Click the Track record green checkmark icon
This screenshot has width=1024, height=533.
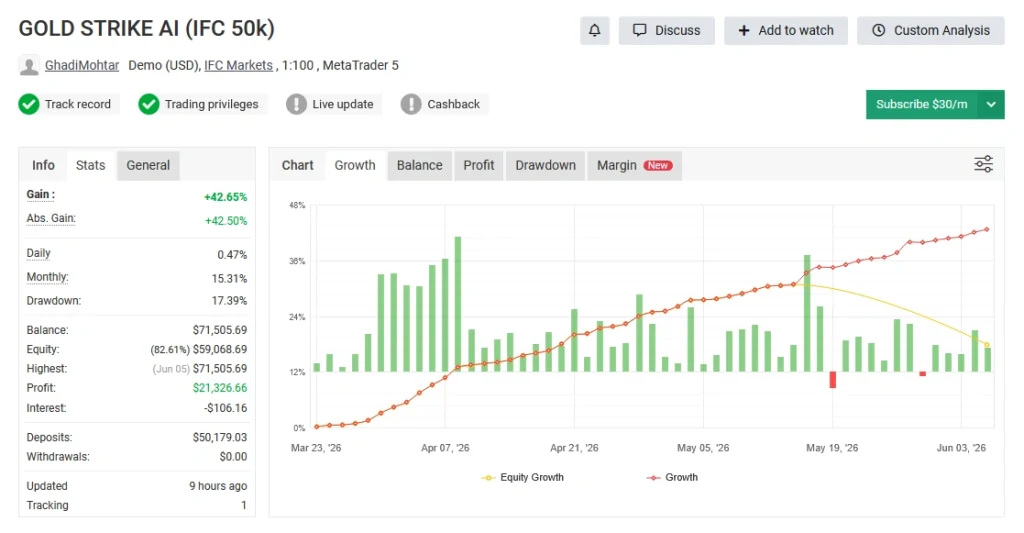point(29,104)
